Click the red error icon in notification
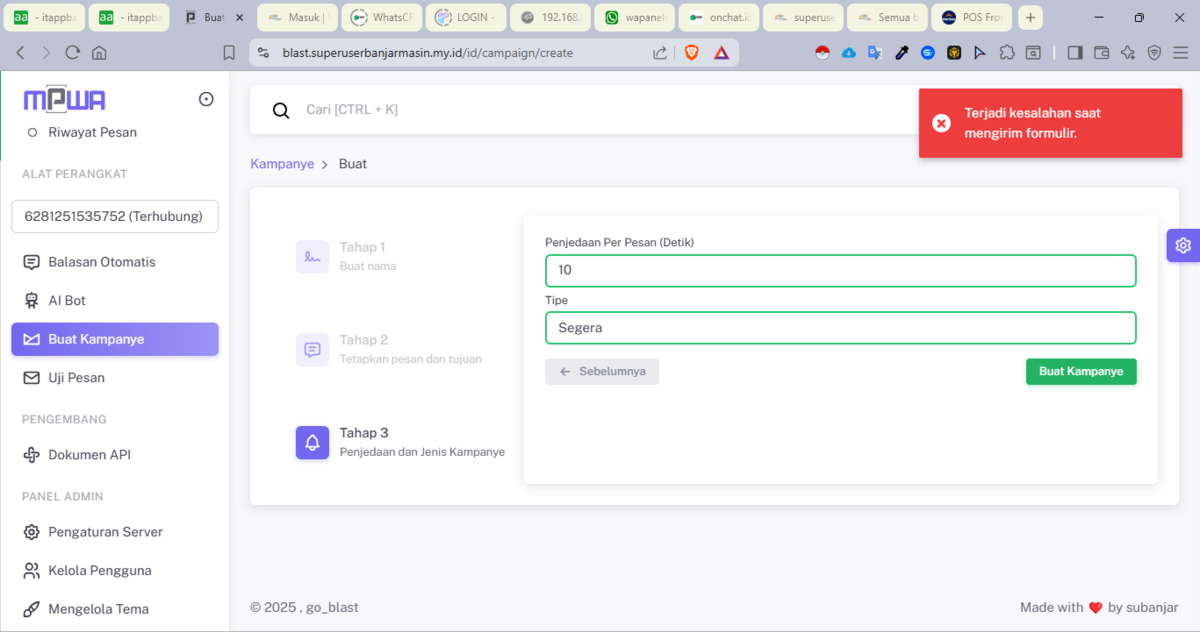 click(x=941, y=123)
